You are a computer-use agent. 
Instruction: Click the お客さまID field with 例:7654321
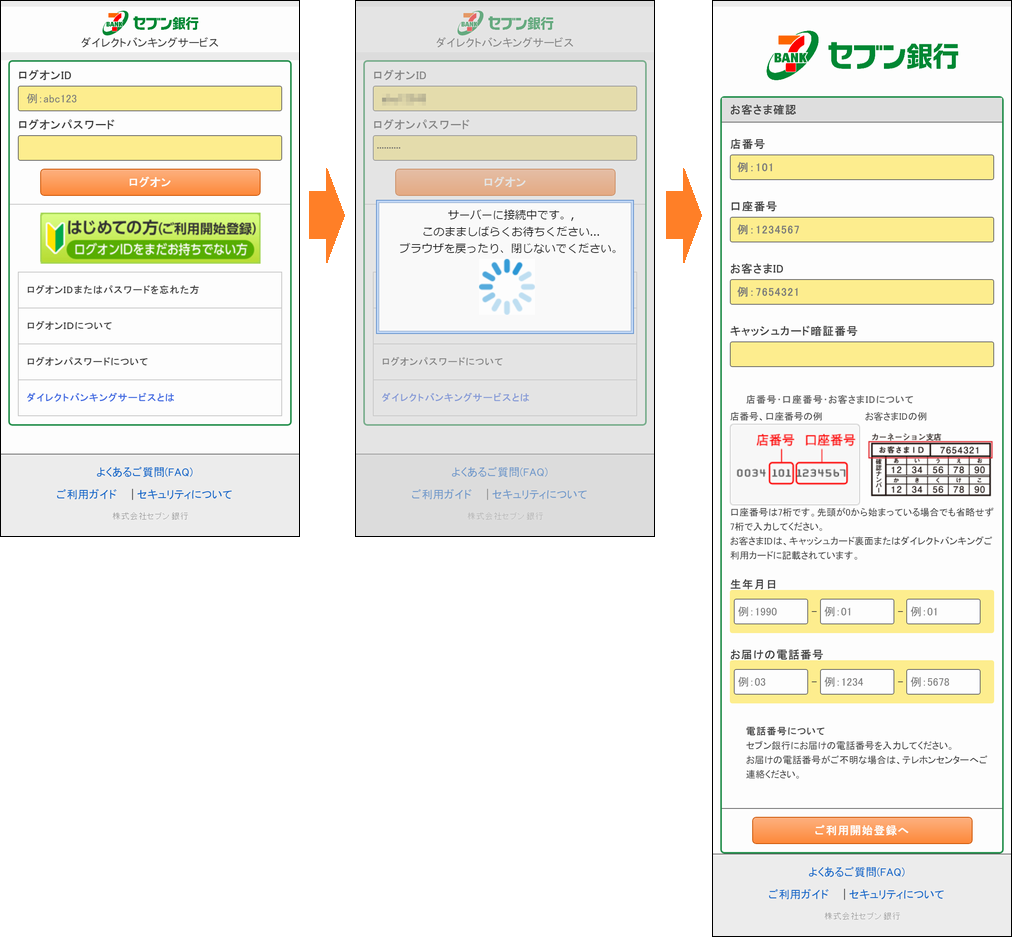(862, 292)
